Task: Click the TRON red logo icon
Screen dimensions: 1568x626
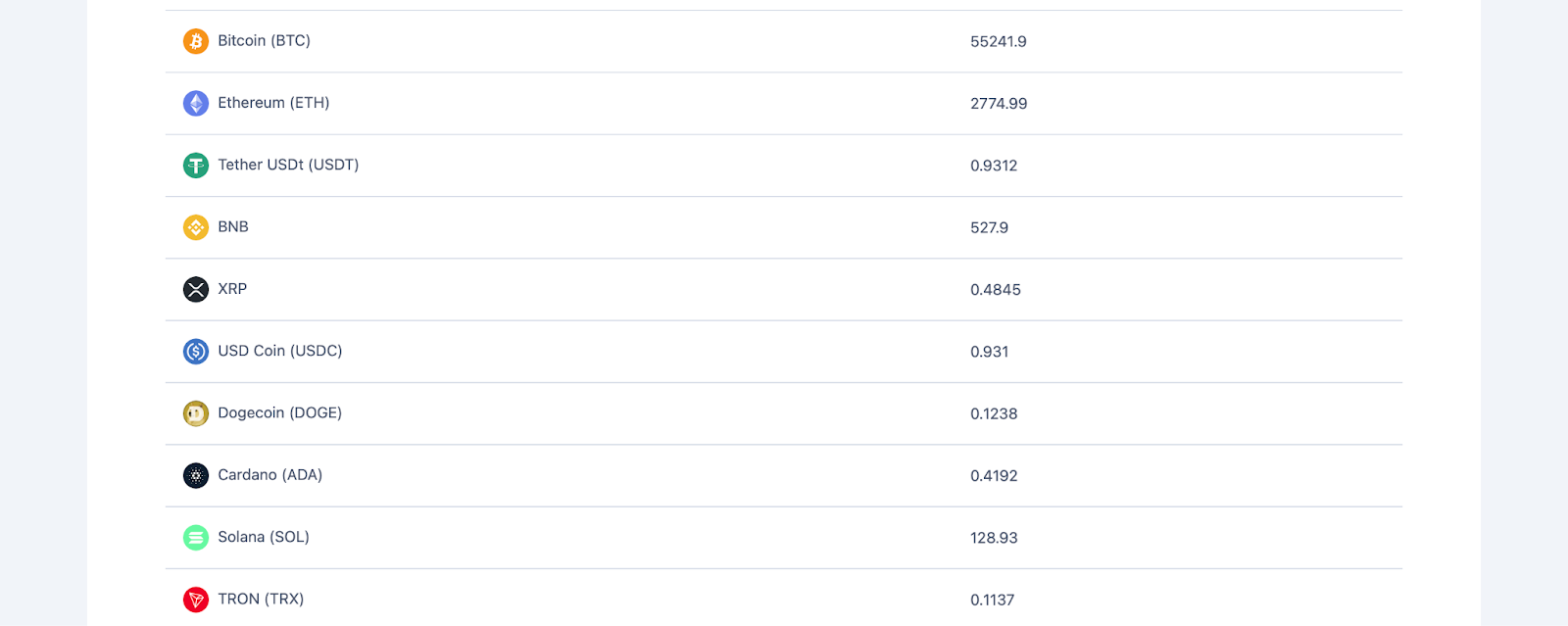Action: [x=196, y=599]
